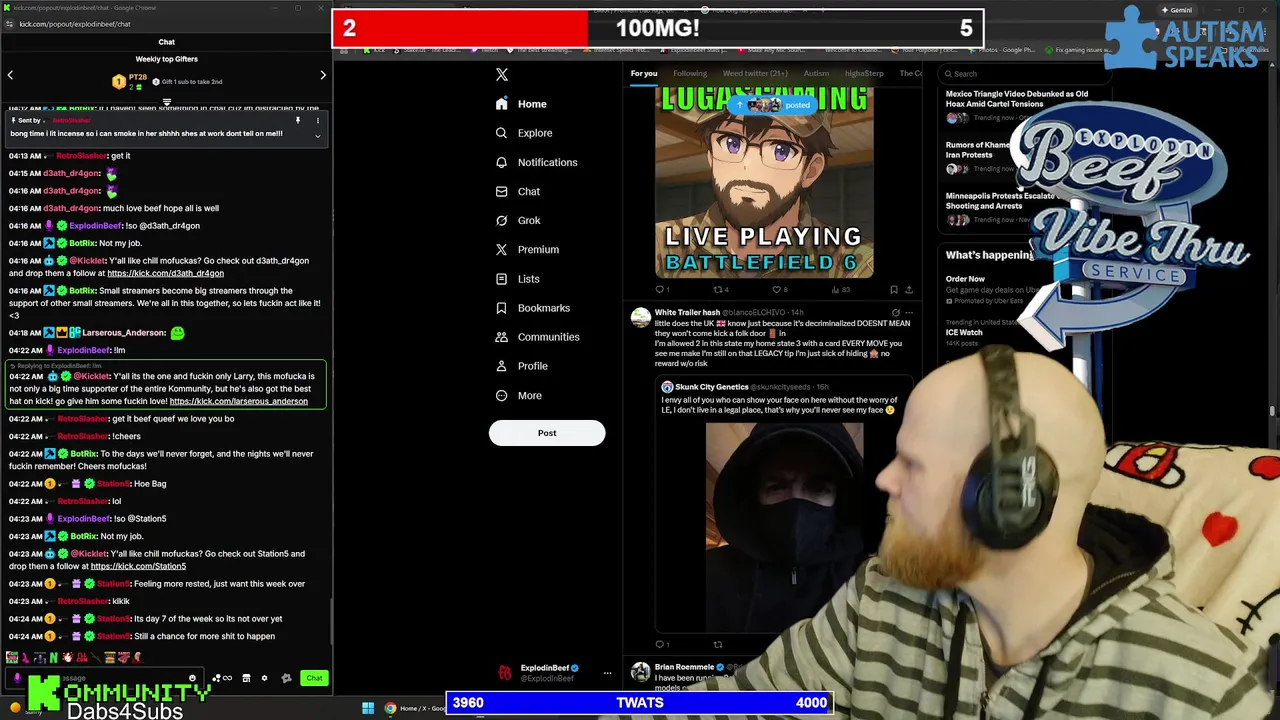Open site info icon in Kick address bar
Image resolution: width=1280 pixels, height=720 pixels.
(11, 24)
